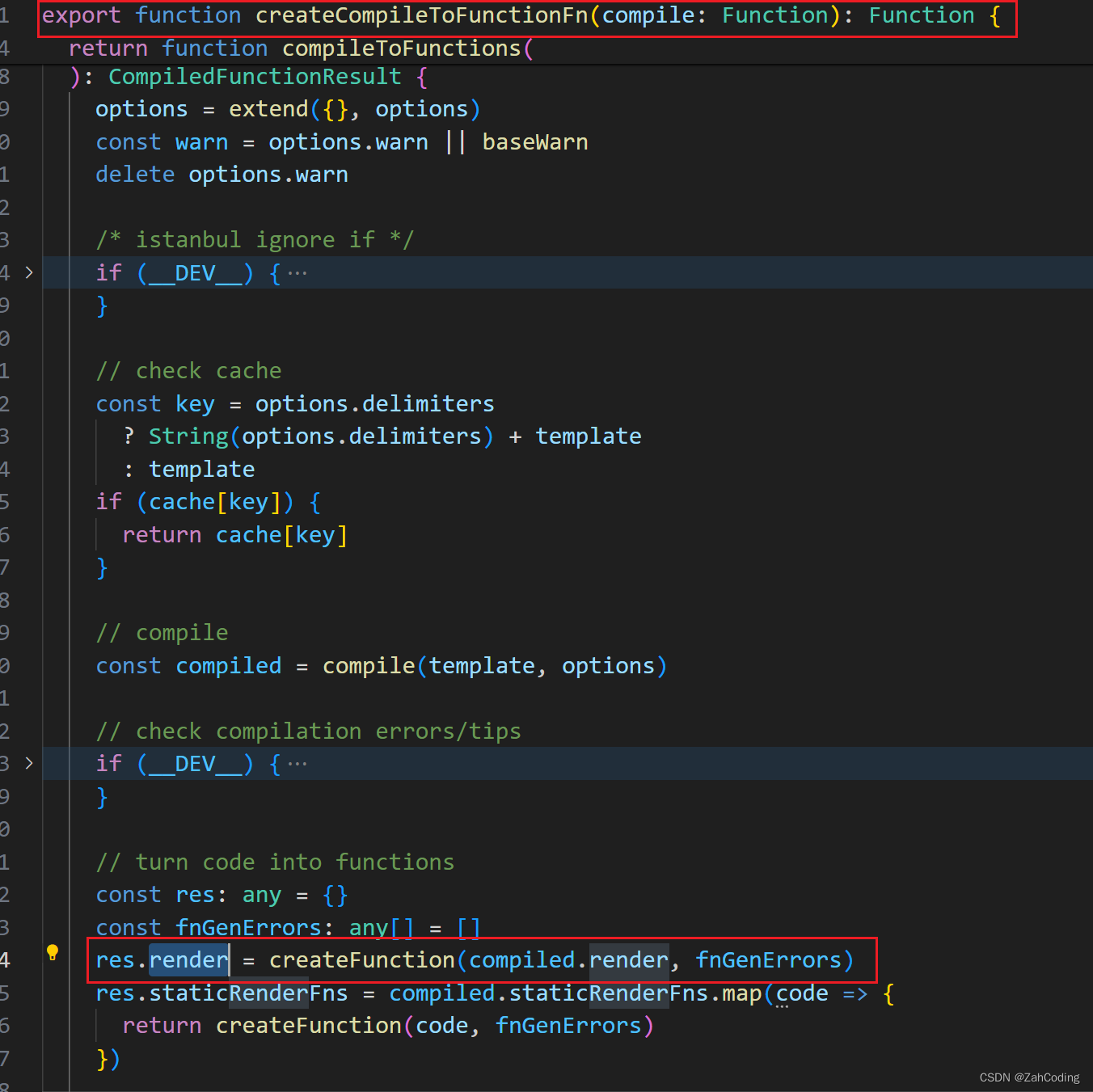Click createFunction on the res.render line
1093x1092 pixels.
(x=361, y=960)
